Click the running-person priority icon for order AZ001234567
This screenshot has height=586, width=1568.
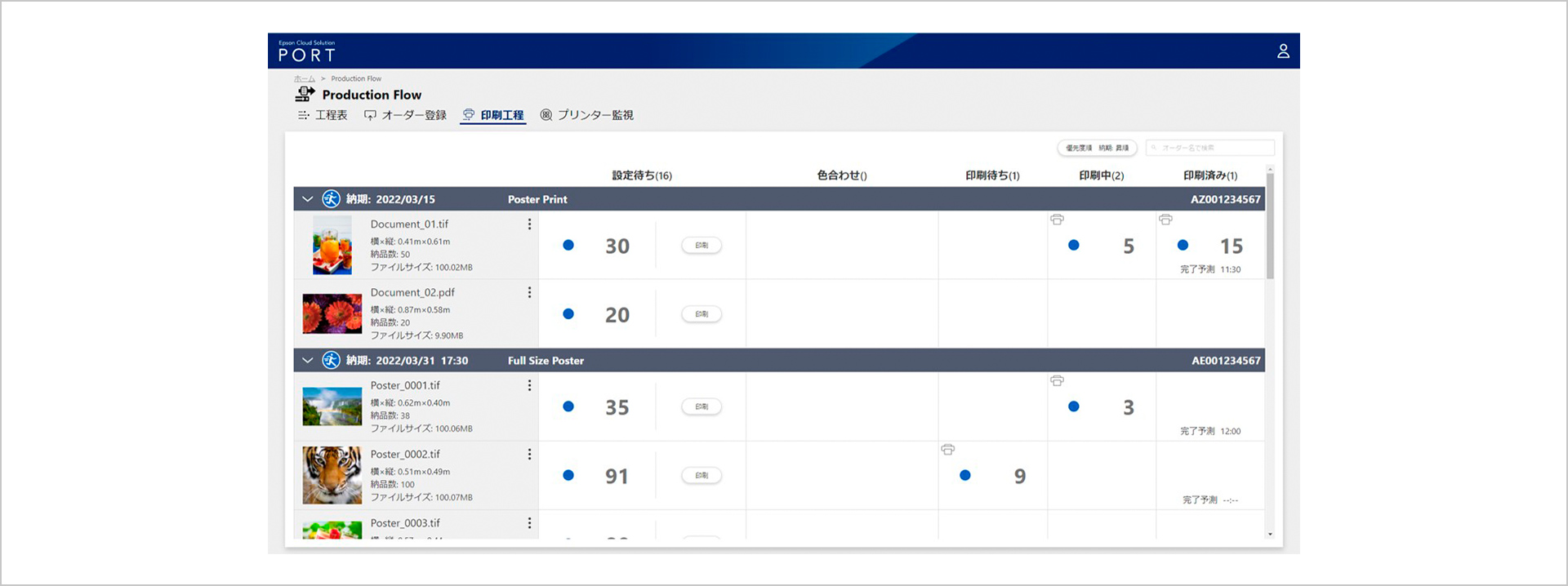coord(331,199)
